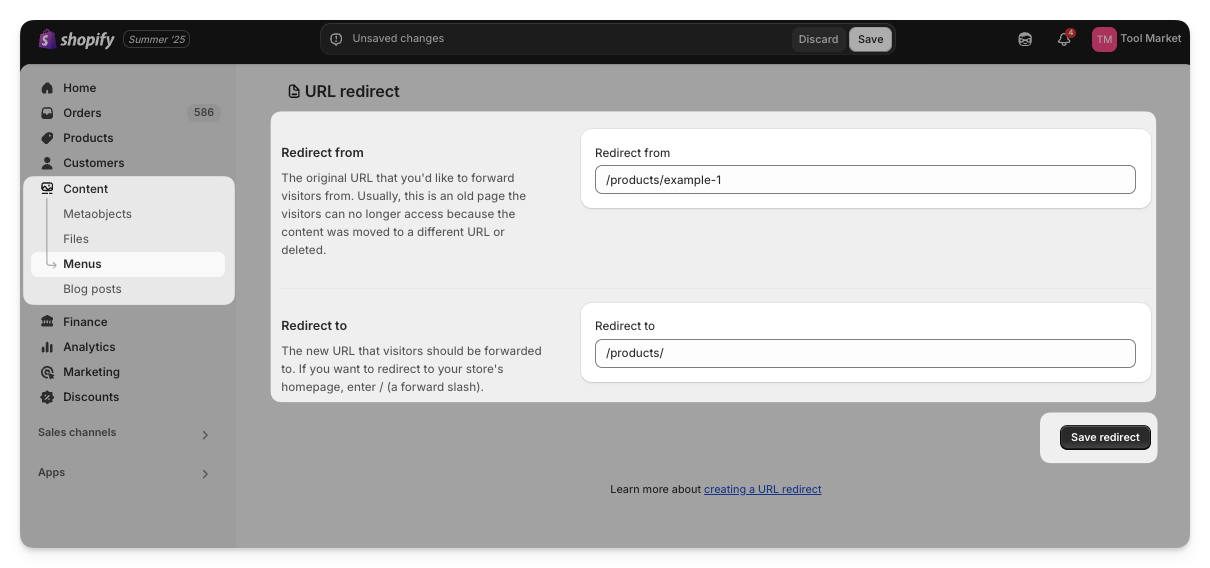
Task: Follow the creating a URL redirect link
Action: 762,490
